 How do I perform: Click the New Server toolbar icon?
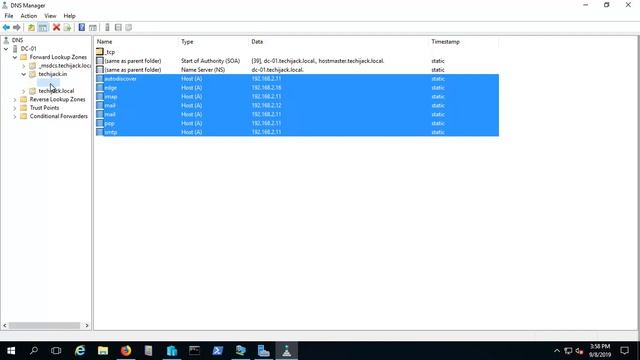(x=107, y=27)
